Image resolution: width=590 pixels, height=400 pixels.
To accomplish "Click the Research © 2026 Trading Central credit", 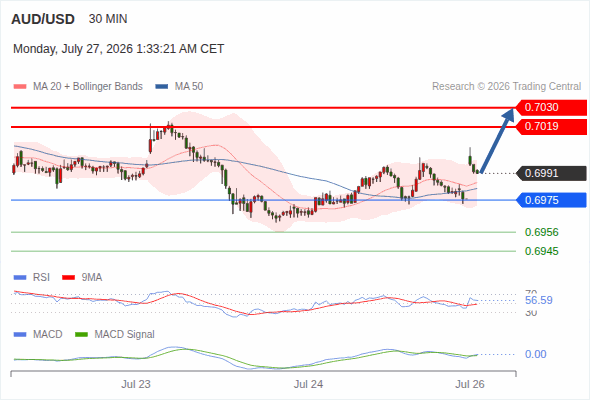I will click(x=506, y=87).
